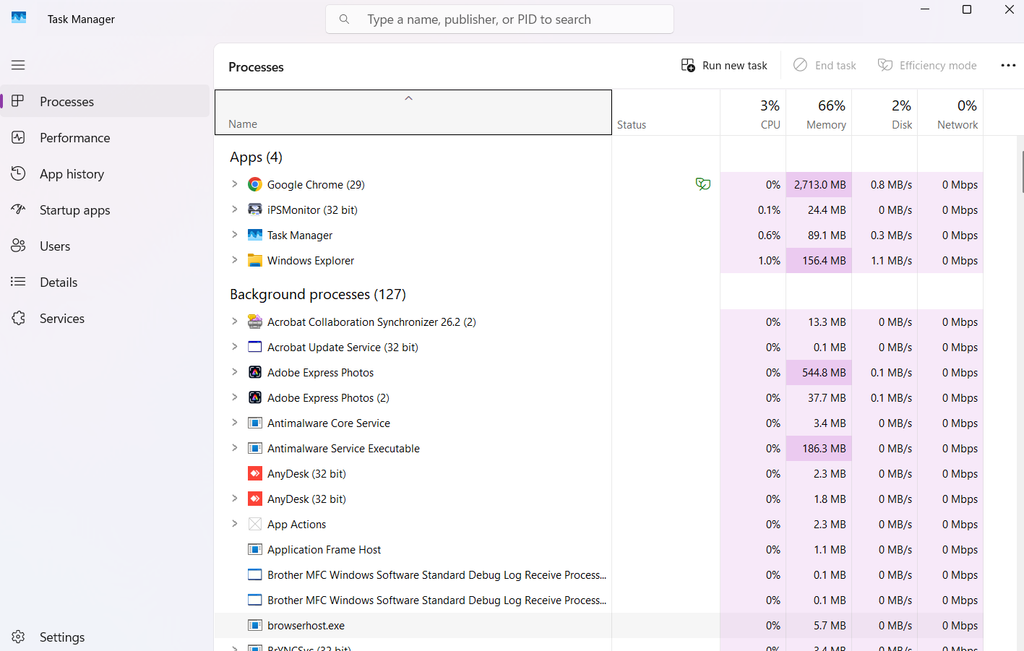The image size is (1024, 651).
Task: Click the App Actions icon
Action: (255, 524)
